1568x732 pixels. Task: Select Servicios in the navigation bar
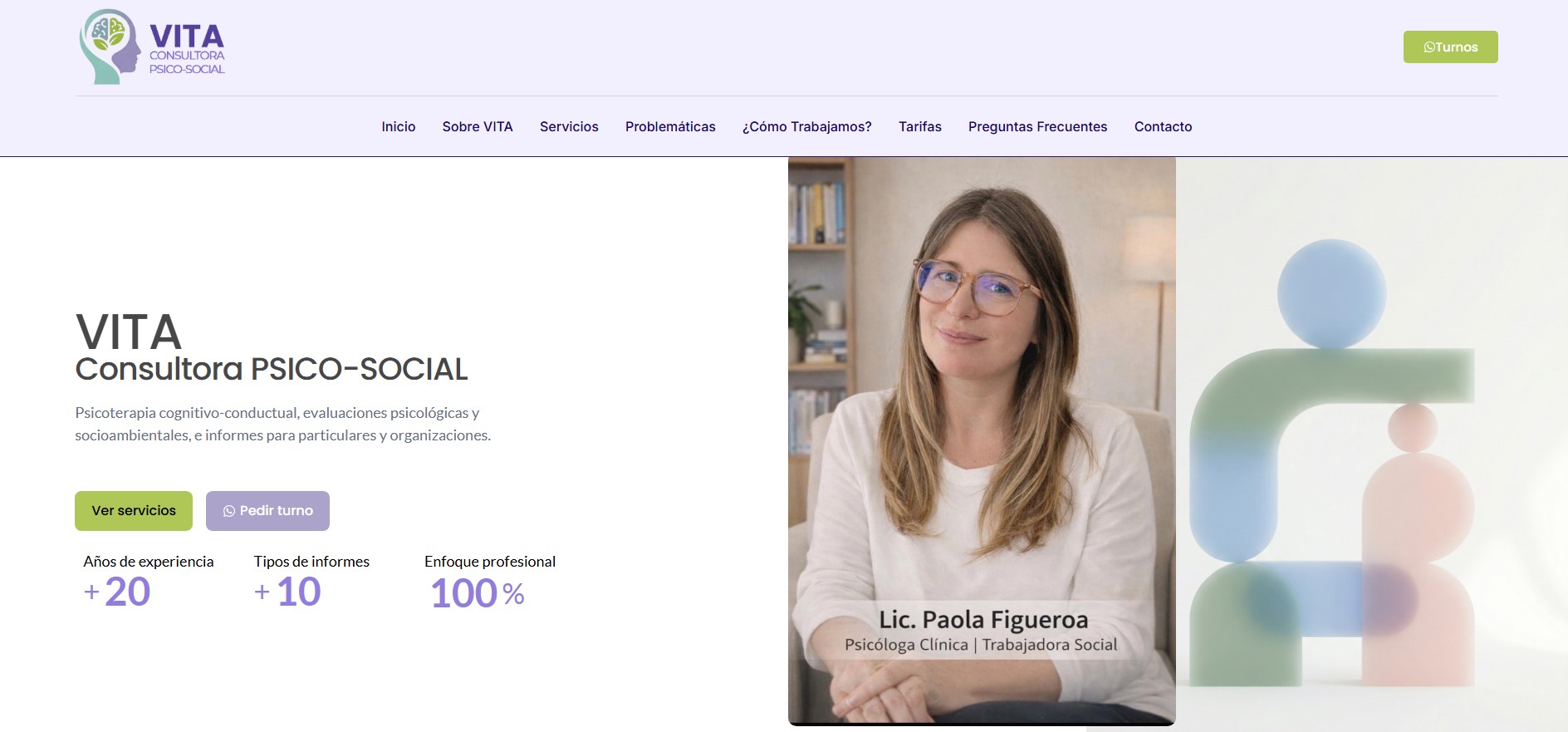tap(569, 126)
